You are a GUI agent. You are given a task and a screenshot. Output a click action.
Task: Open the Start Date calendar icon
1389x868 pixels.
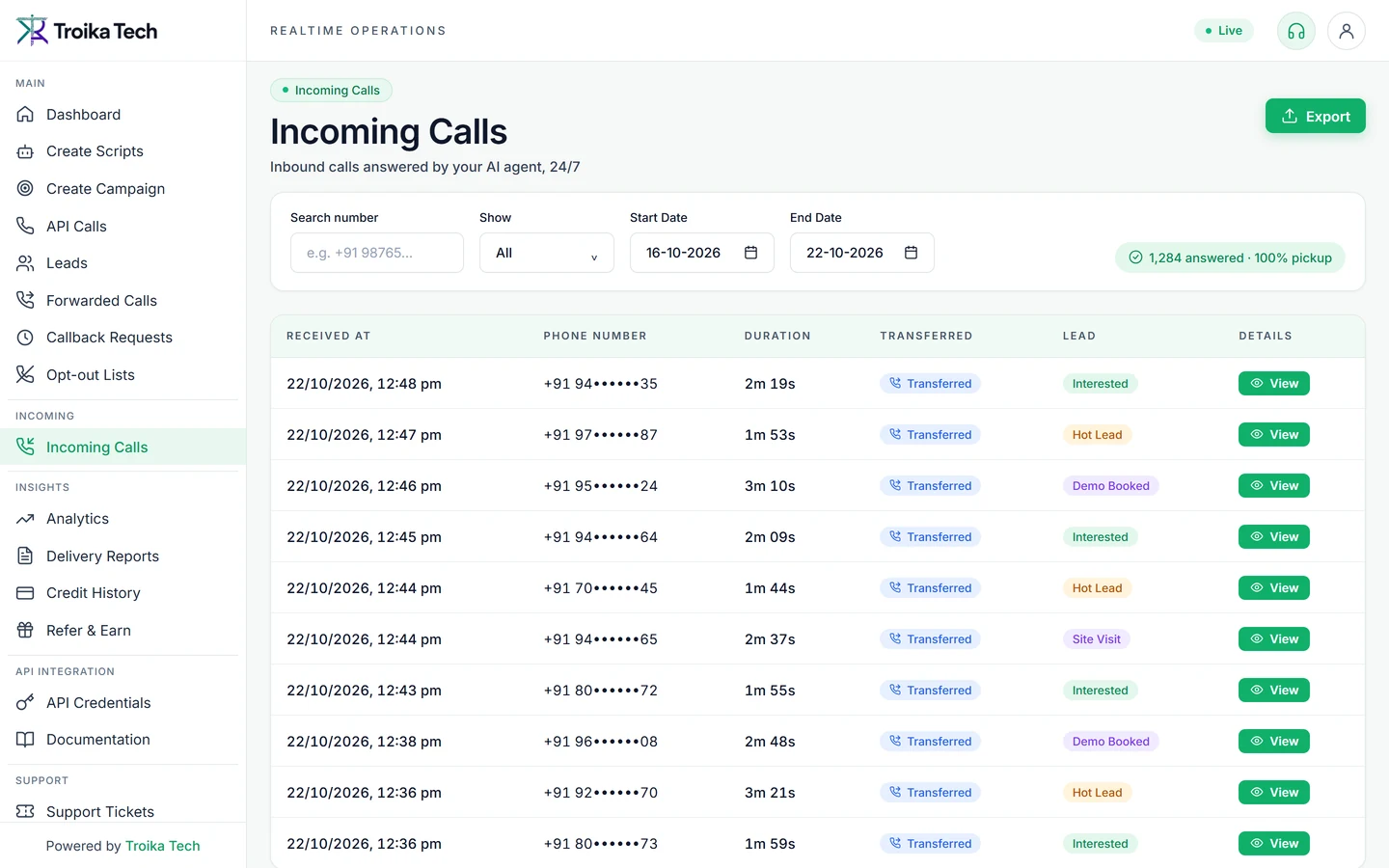[x=750, y=253]
